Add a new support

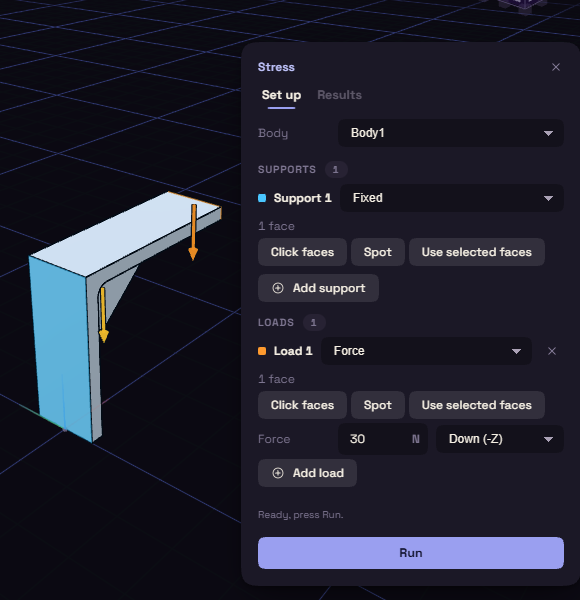(x=318, y=288)
